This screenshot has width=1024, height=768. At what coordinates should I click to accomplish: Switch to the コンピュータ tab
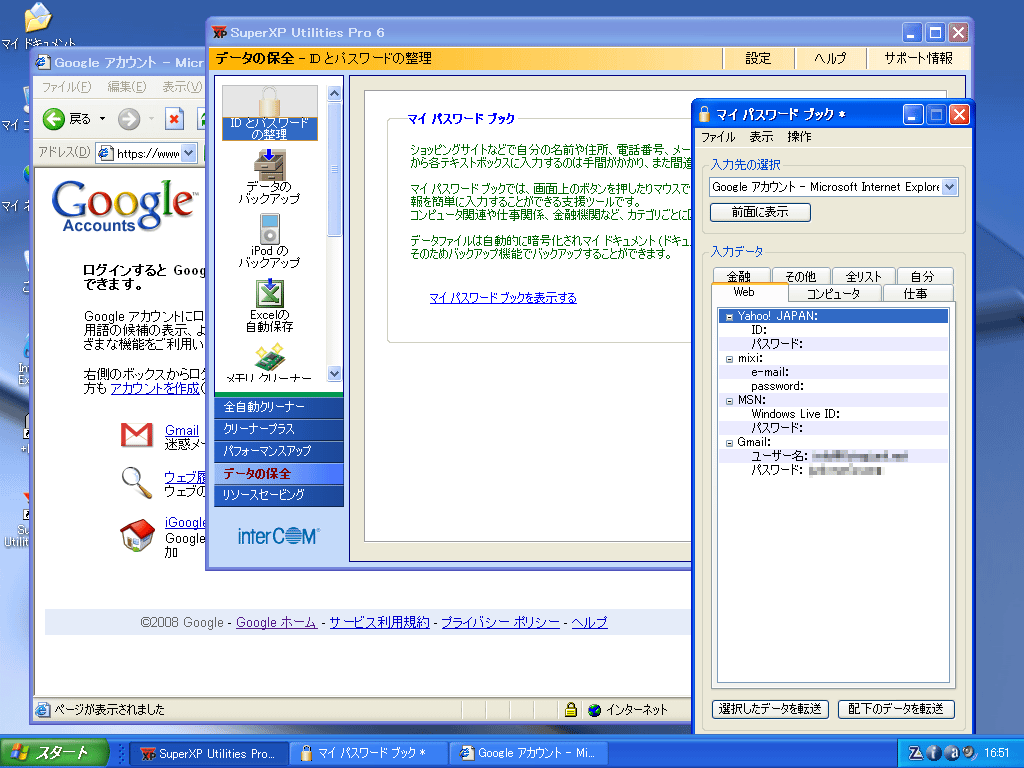tap(834, 293)
